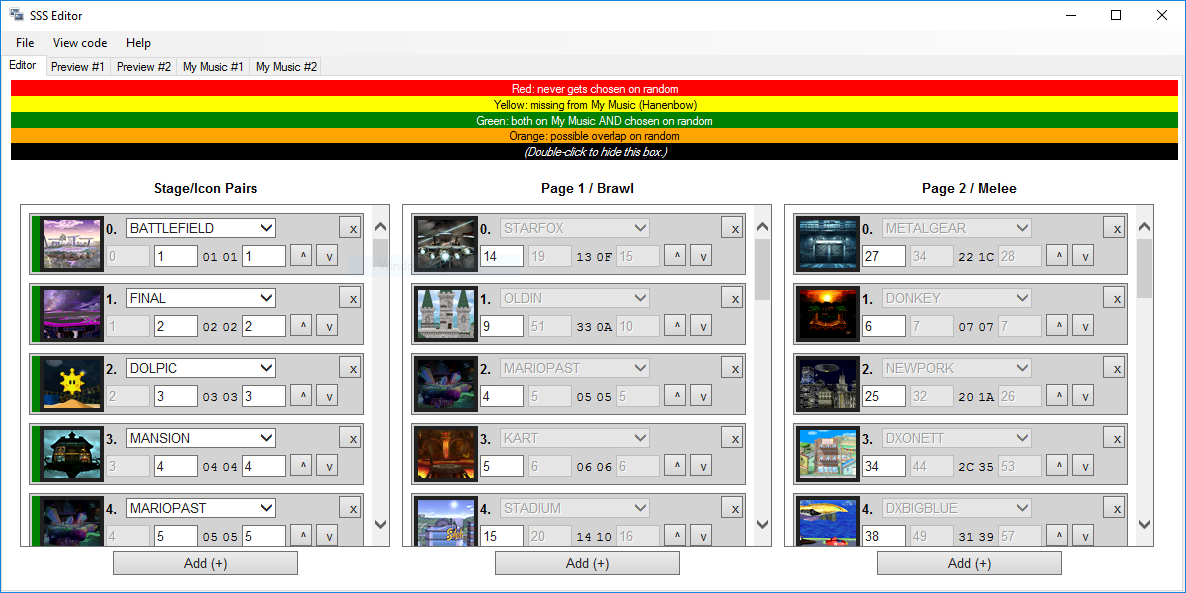This screenshot has width=1186, height=593.
Task: Switch to the My Music #1 tab
Action: [x=213, y=67]
